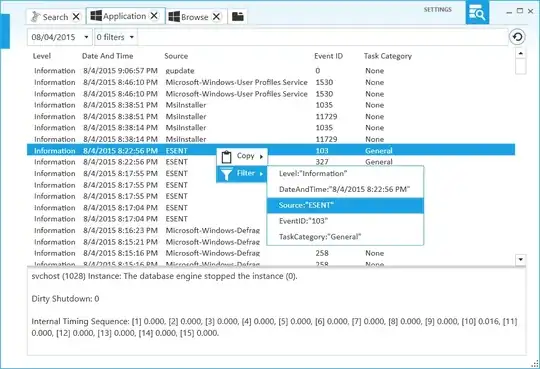This screenshot has height=369, width=540.
Task: Switch to the Search tab
Action: 55,17
